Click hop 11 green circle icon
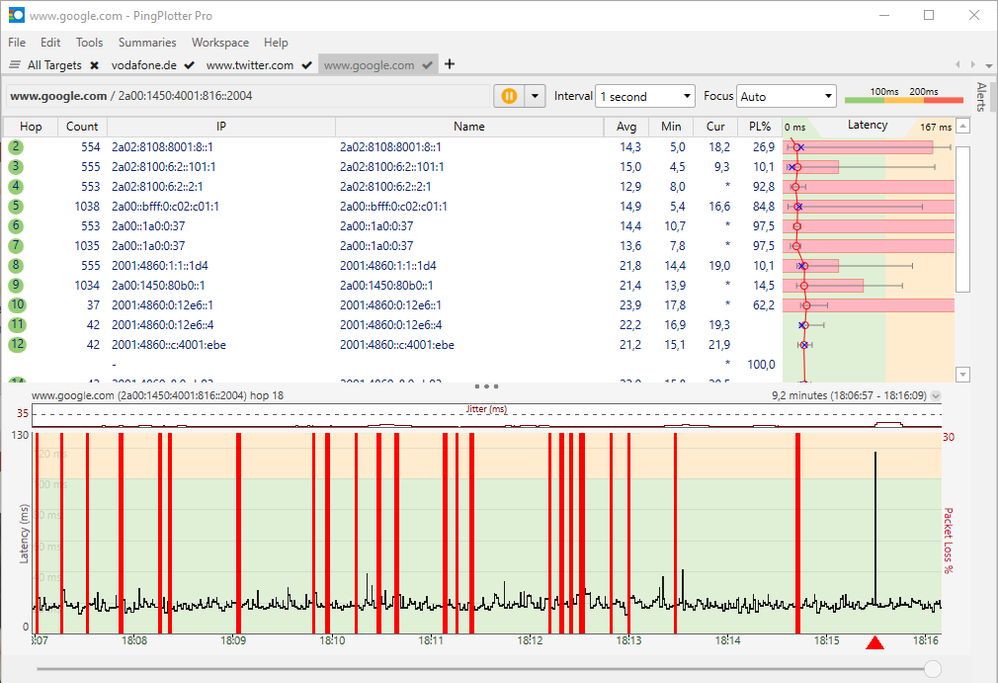 pyautogui.click(x=17, y=324)
